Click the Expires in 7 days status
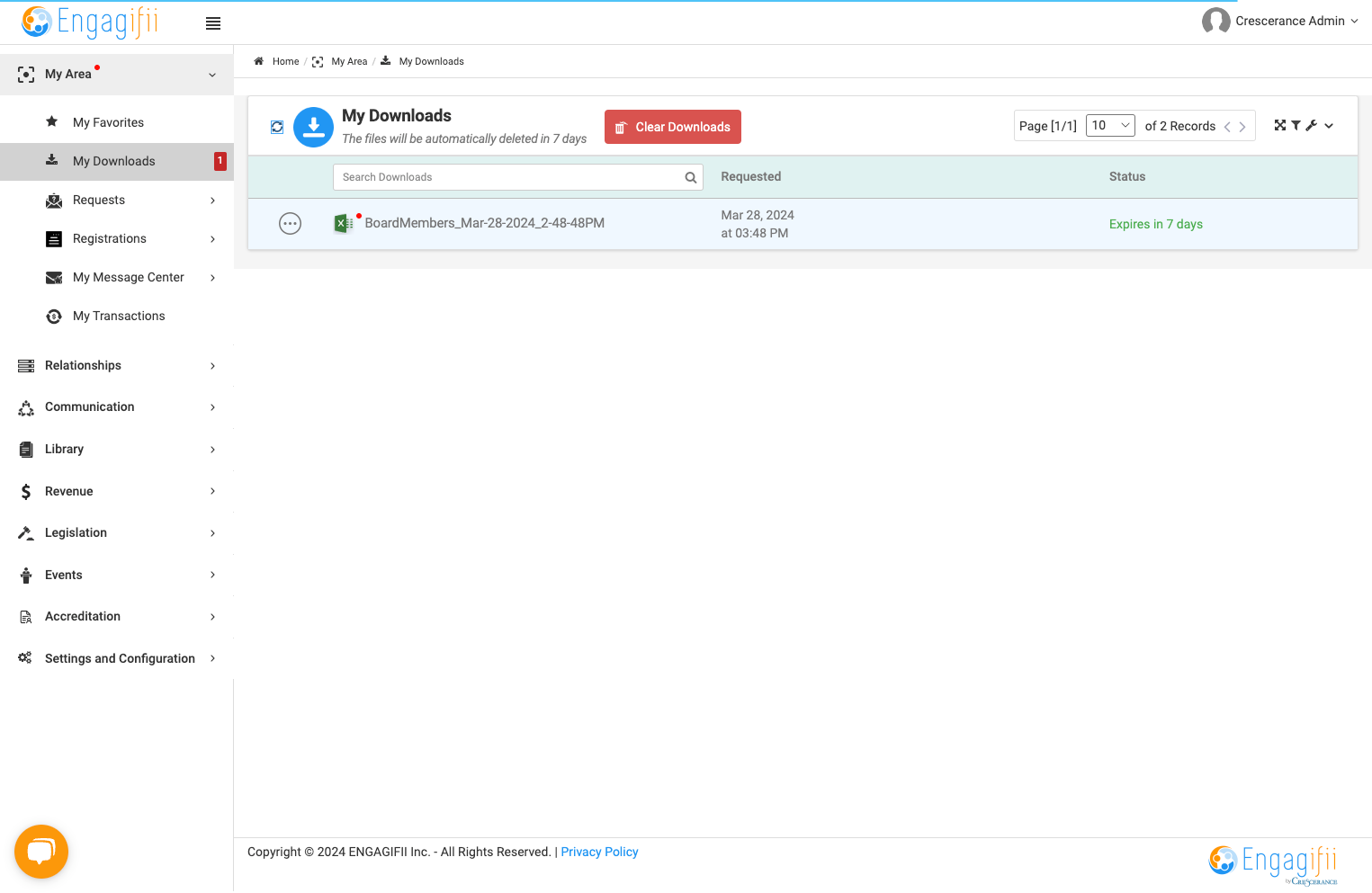The image size is (1372, 893). click(x=1156, y=224)
